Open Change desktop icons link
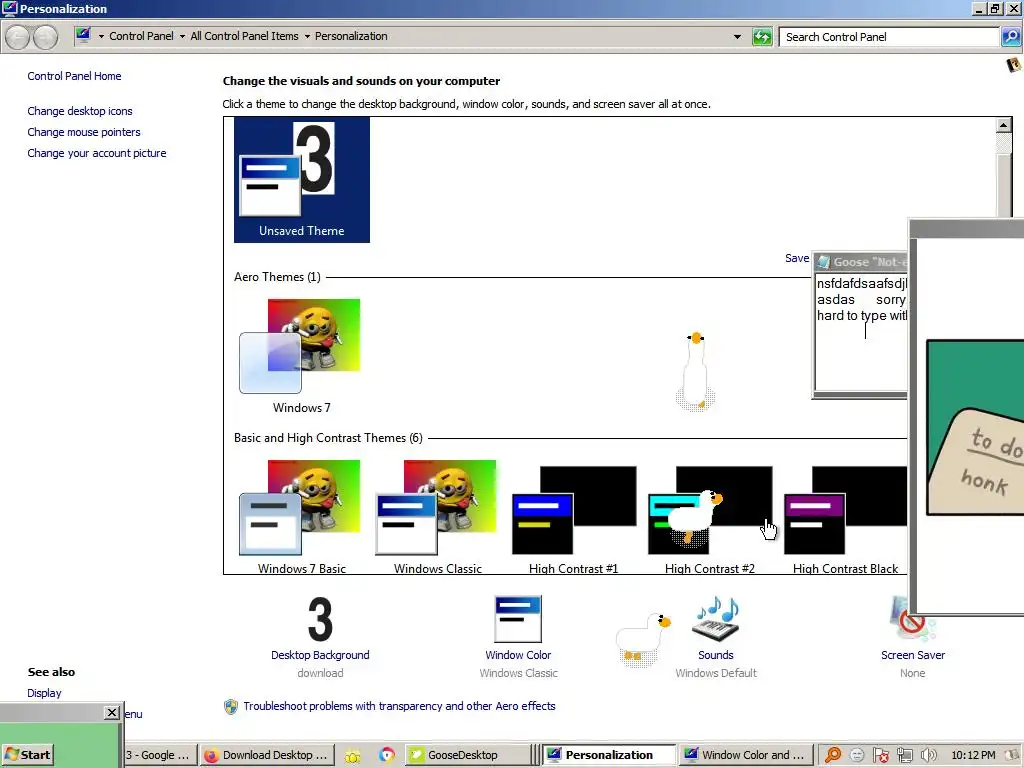Screen dimensions: 1024x768 (x=80, y=111)
